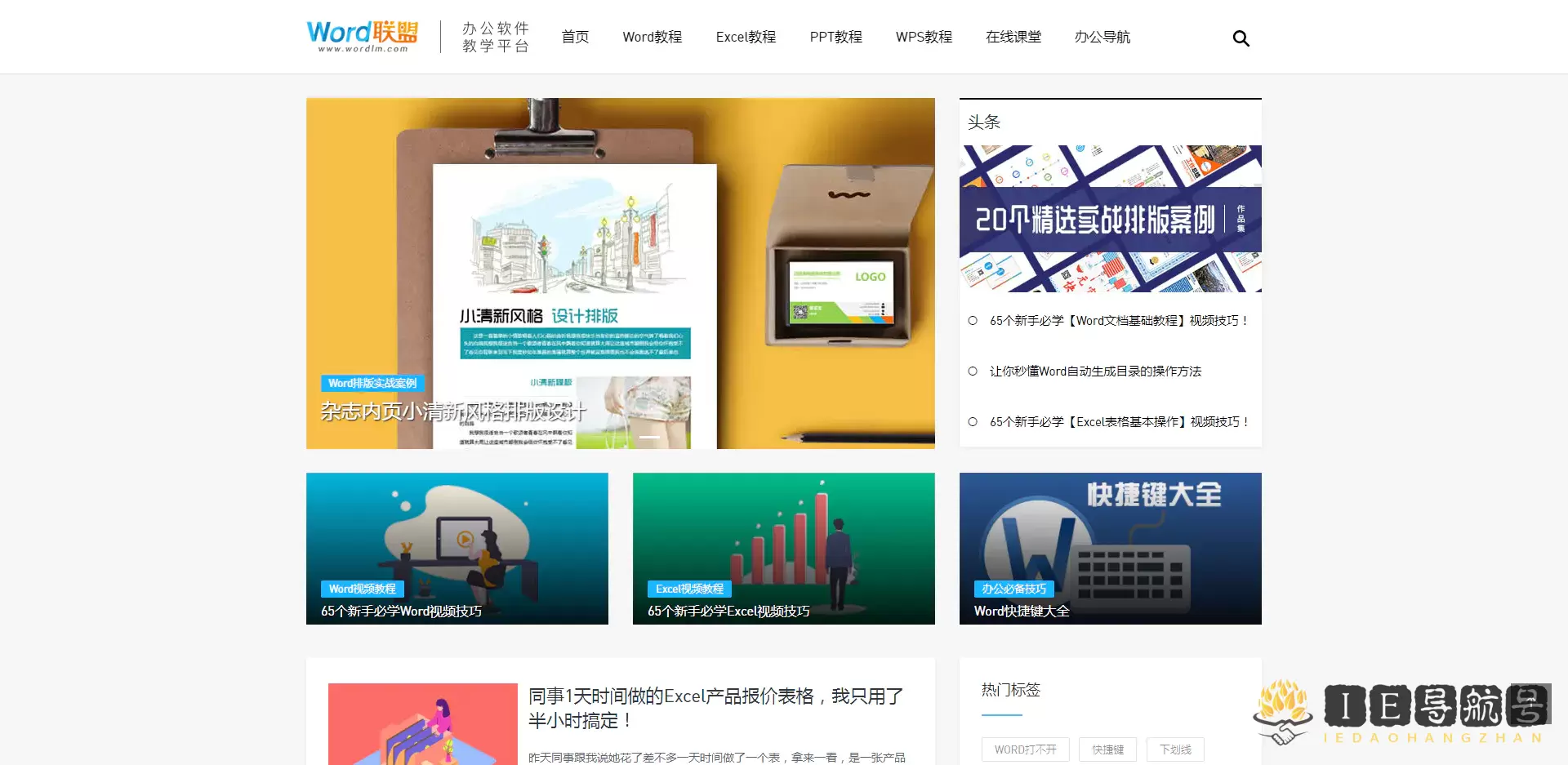Navigate to 在线课堂 page

[1013, 37]
